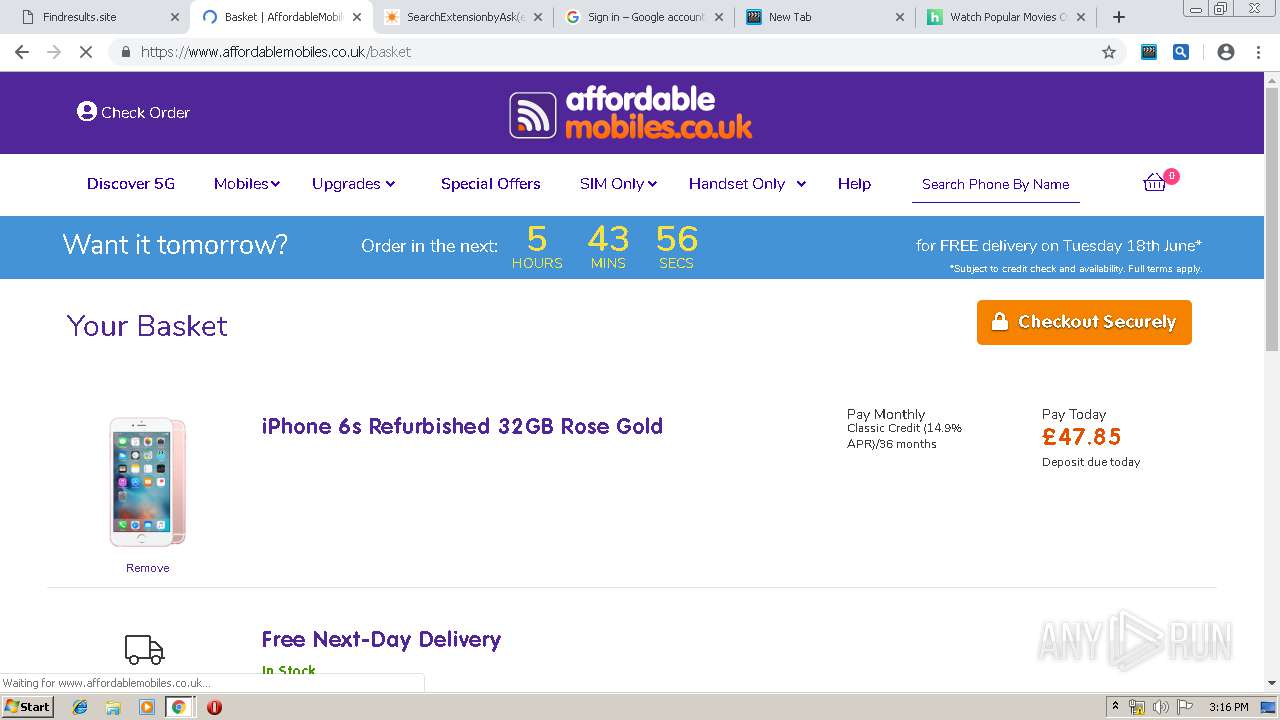Click the £47.85 deposit price
This screenshot has width=1280, height=720.
click(x=1082, y=437)
